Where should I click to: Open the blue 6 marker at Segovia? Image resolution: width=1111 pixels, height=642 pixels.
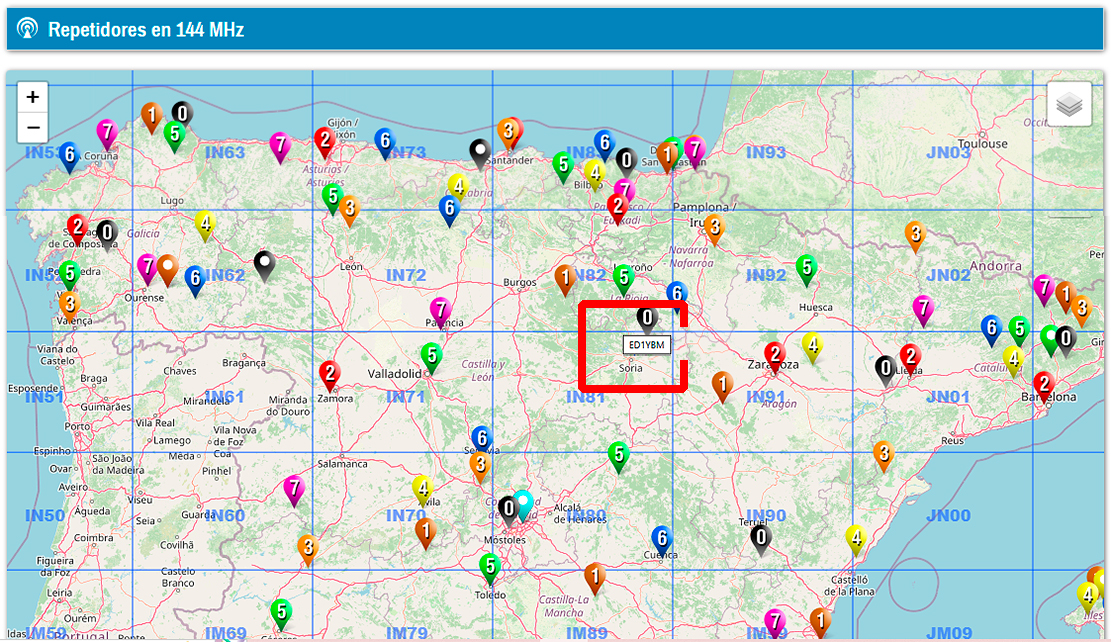pos(482,441)
